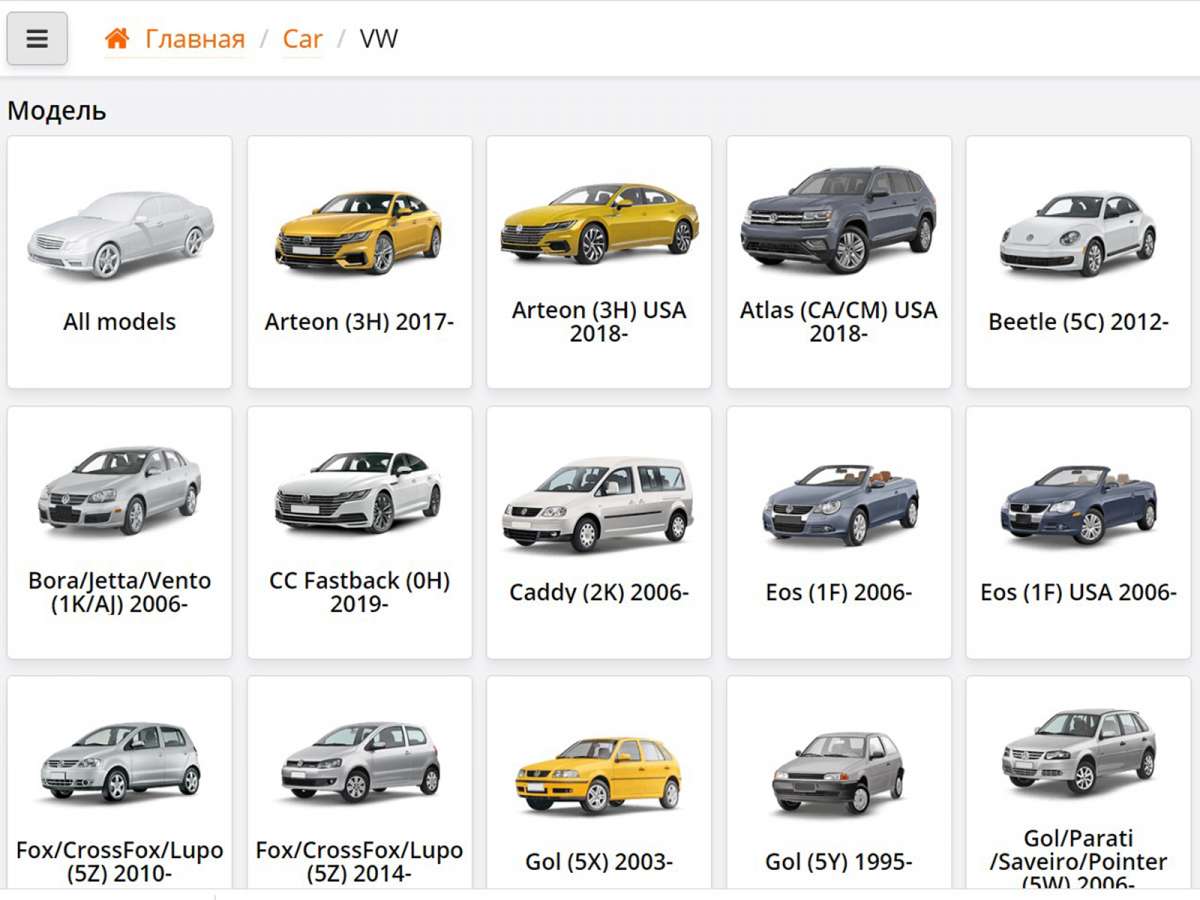Screen dimensions: 1200x900
Task: Click the Gol/Parati/Saveiro/Pointer label
Action: coord(1078,858)
